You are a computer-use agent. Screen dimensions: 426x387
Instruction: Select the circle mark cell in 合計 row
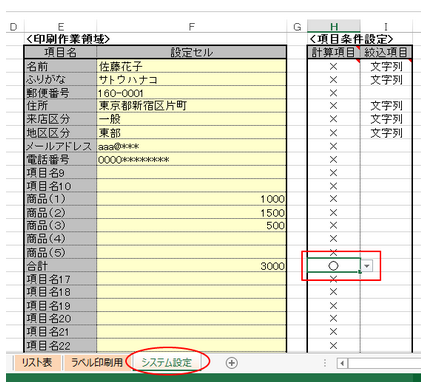(x=333, y=266)
